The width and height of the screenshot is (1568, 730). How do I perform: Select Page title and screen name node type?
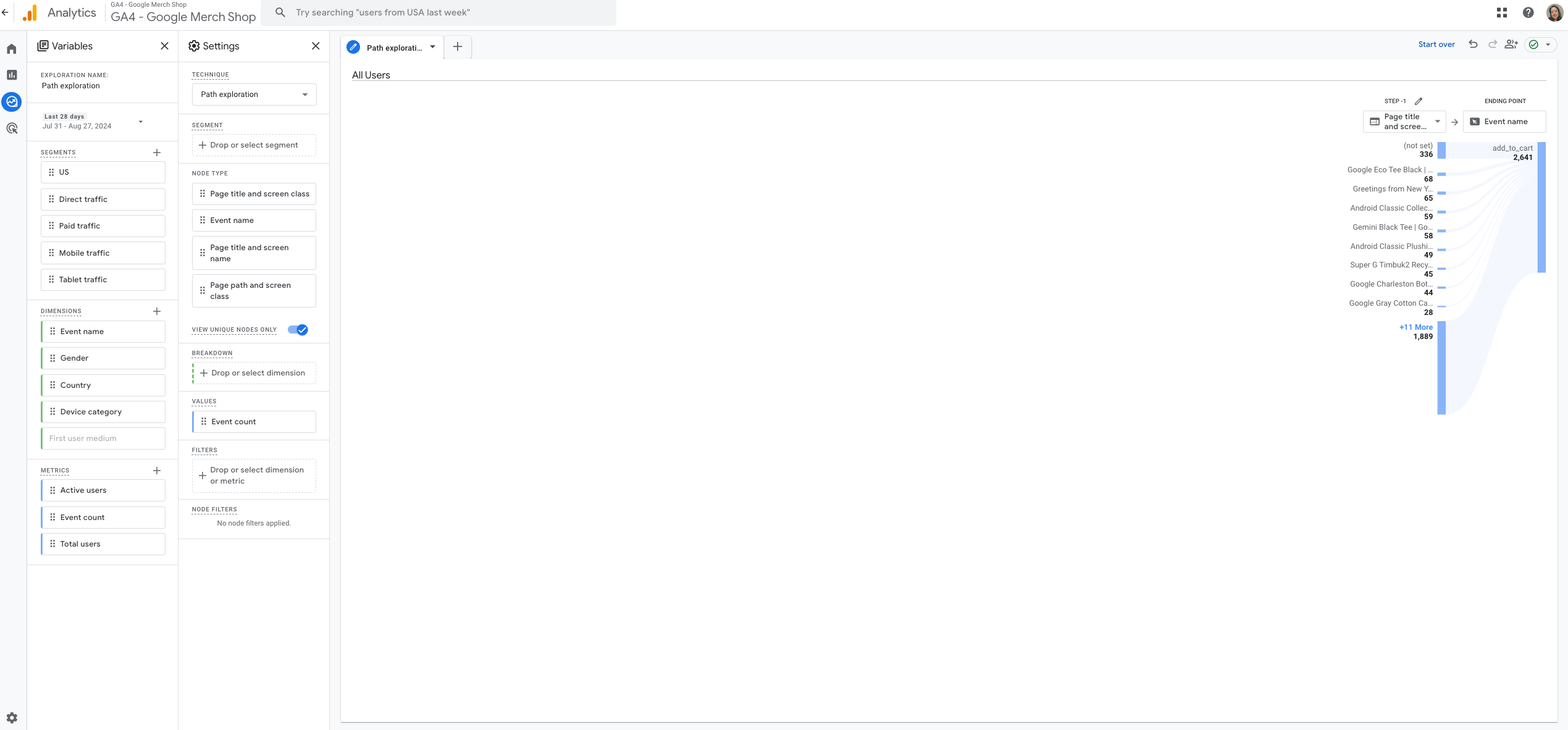click(x=254, y=253)
